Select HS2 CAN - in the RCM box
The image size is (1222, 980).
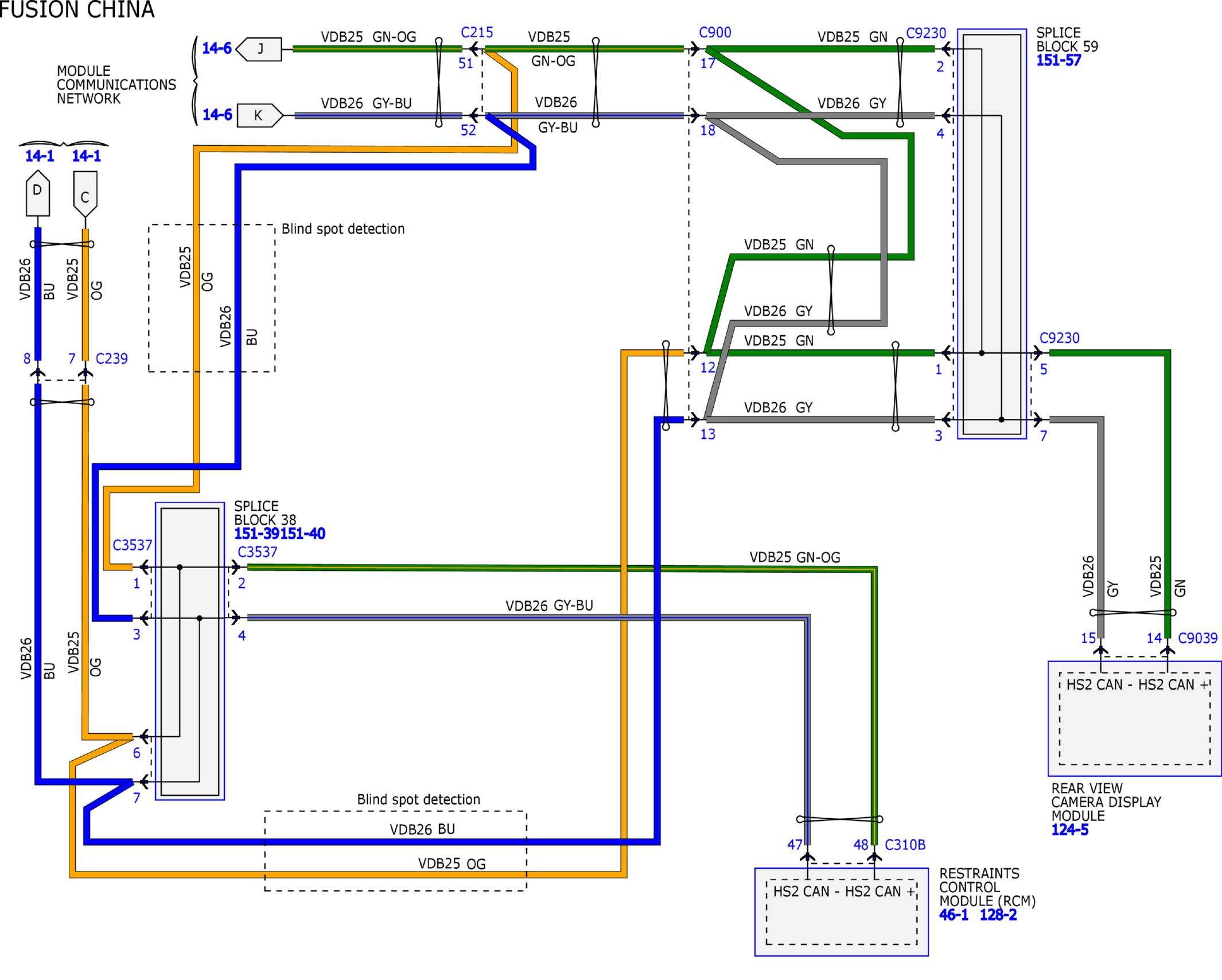807,892
